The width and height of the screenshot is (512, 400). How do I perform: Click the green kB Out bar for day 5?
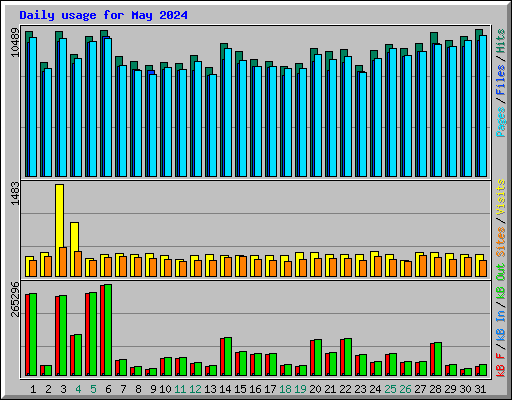[93, 334]
